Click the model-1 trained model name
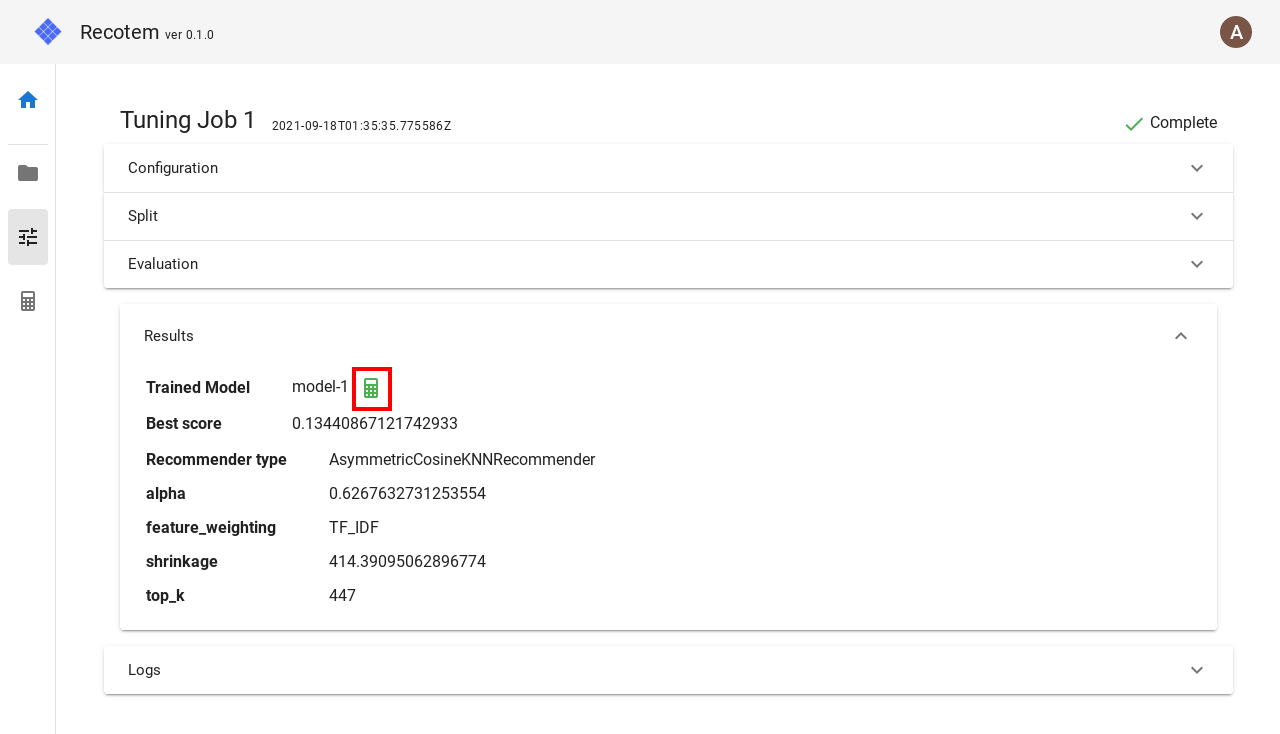The height and width of the screenshot is (734, 1280). pos(320,387)
